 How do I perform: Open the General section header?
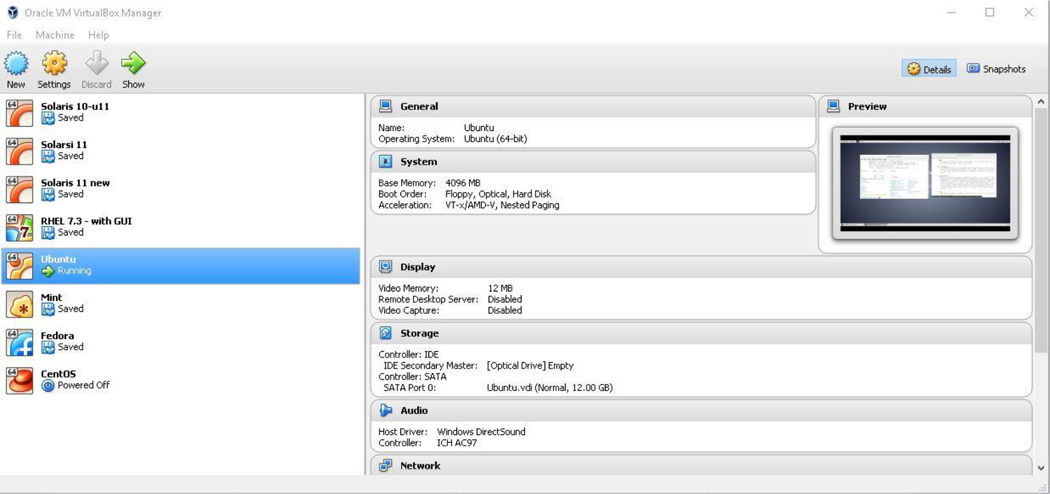[593, 106]
